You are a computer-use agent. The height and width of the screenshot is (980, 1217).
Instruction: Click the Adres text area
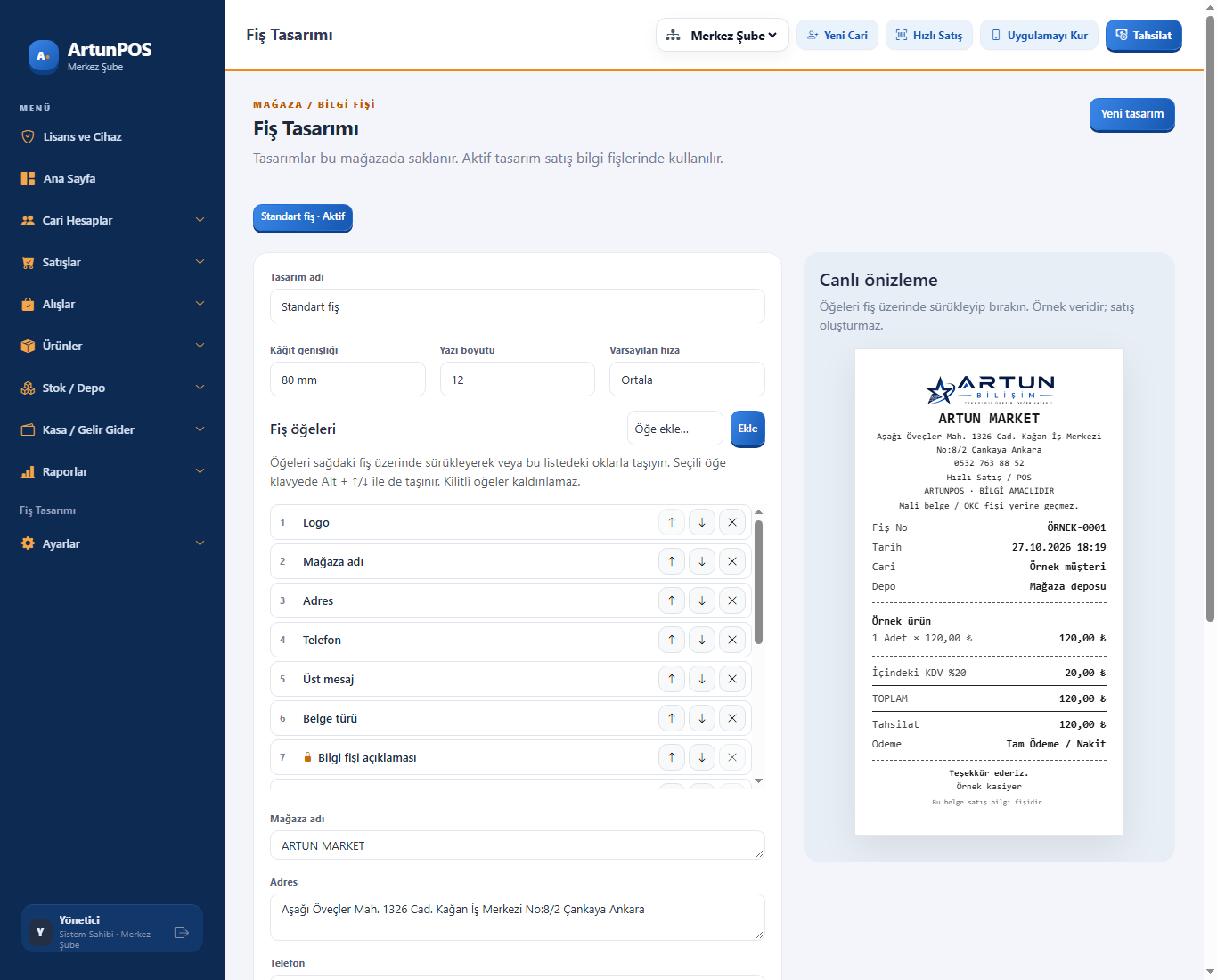click(x=518, y=917)
